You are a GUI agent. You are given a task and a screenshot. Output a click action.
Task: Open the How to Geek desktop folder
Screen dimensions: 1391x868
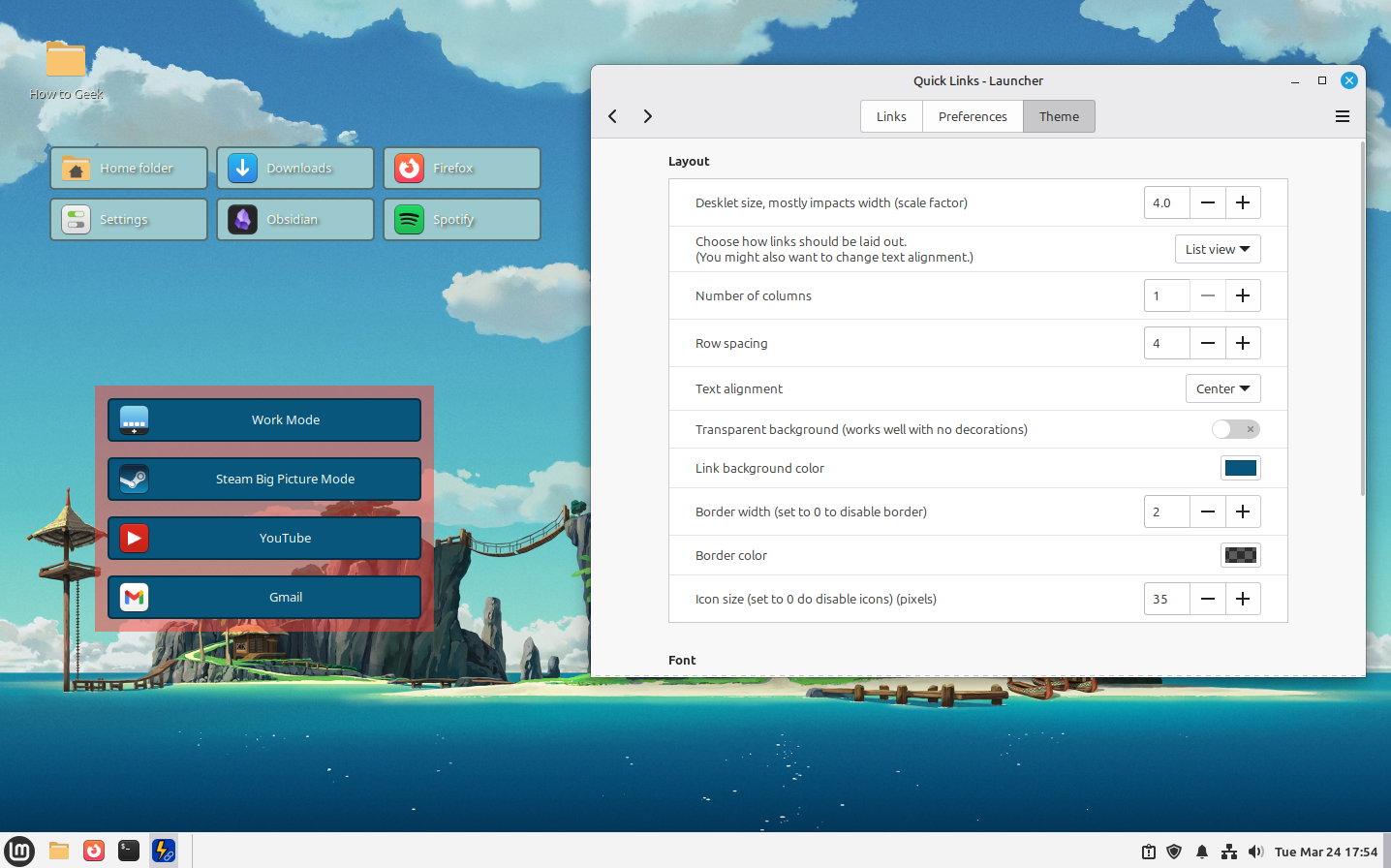pos(66,71)
